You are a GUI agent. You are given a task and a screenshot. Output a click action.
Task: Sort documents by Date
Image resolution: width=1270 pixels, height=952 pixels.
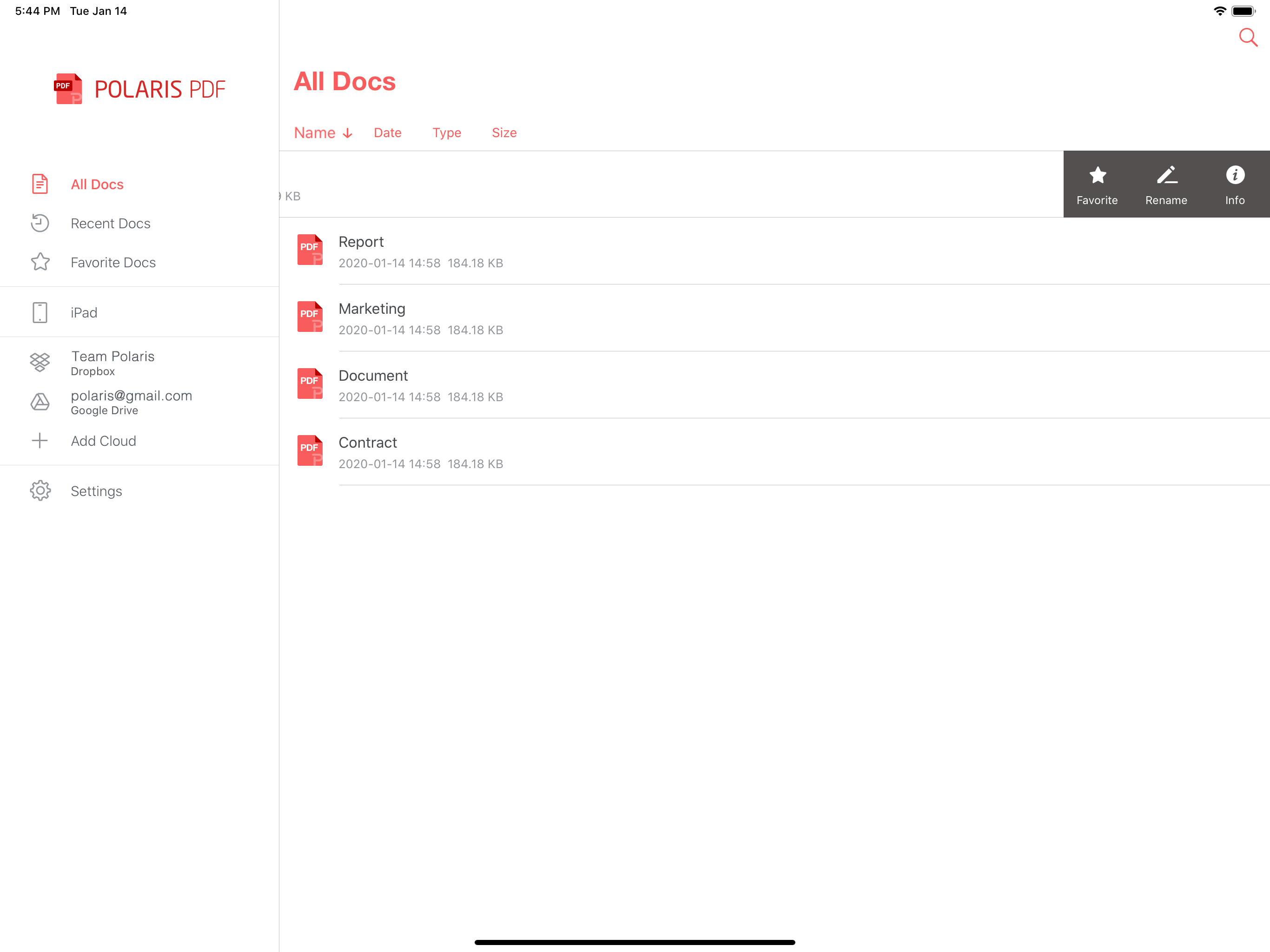tap(388, 132)
